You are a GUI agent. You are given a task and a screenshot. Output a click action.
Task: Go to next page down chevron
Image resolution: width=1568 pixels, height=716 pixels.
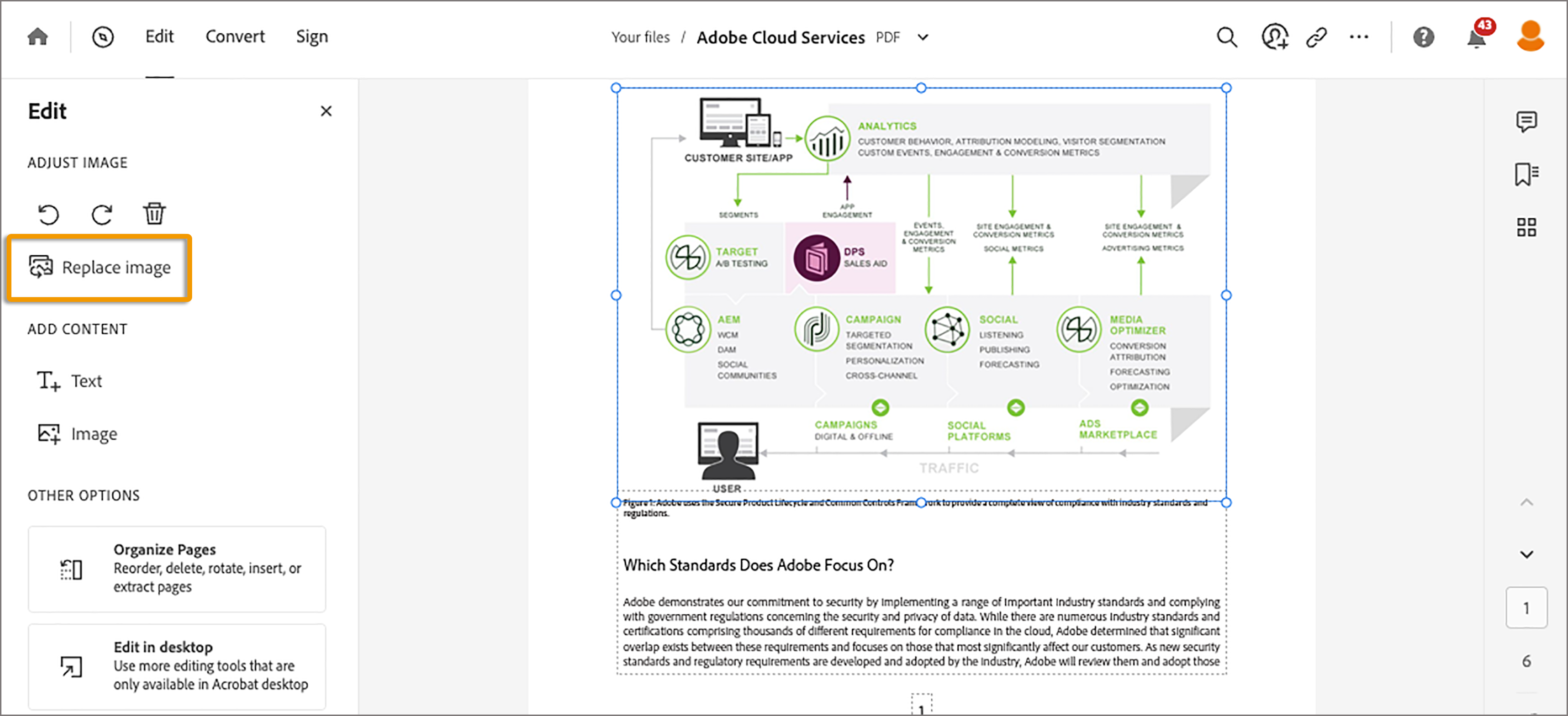click(x=1526, y=554)
